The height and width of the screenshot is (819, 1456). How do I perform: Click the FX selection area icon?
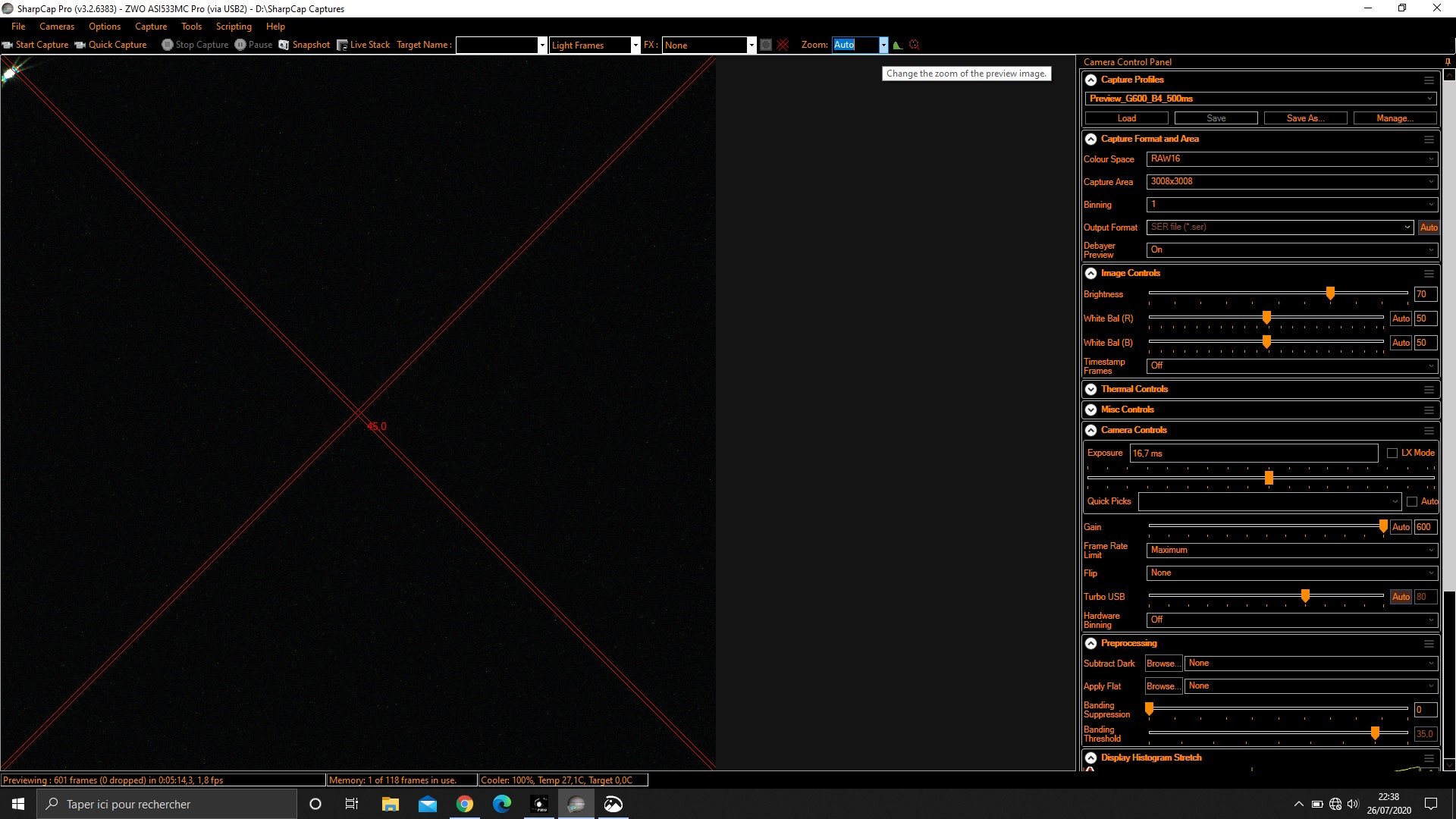pyautogui.click(x=766, y=45)
